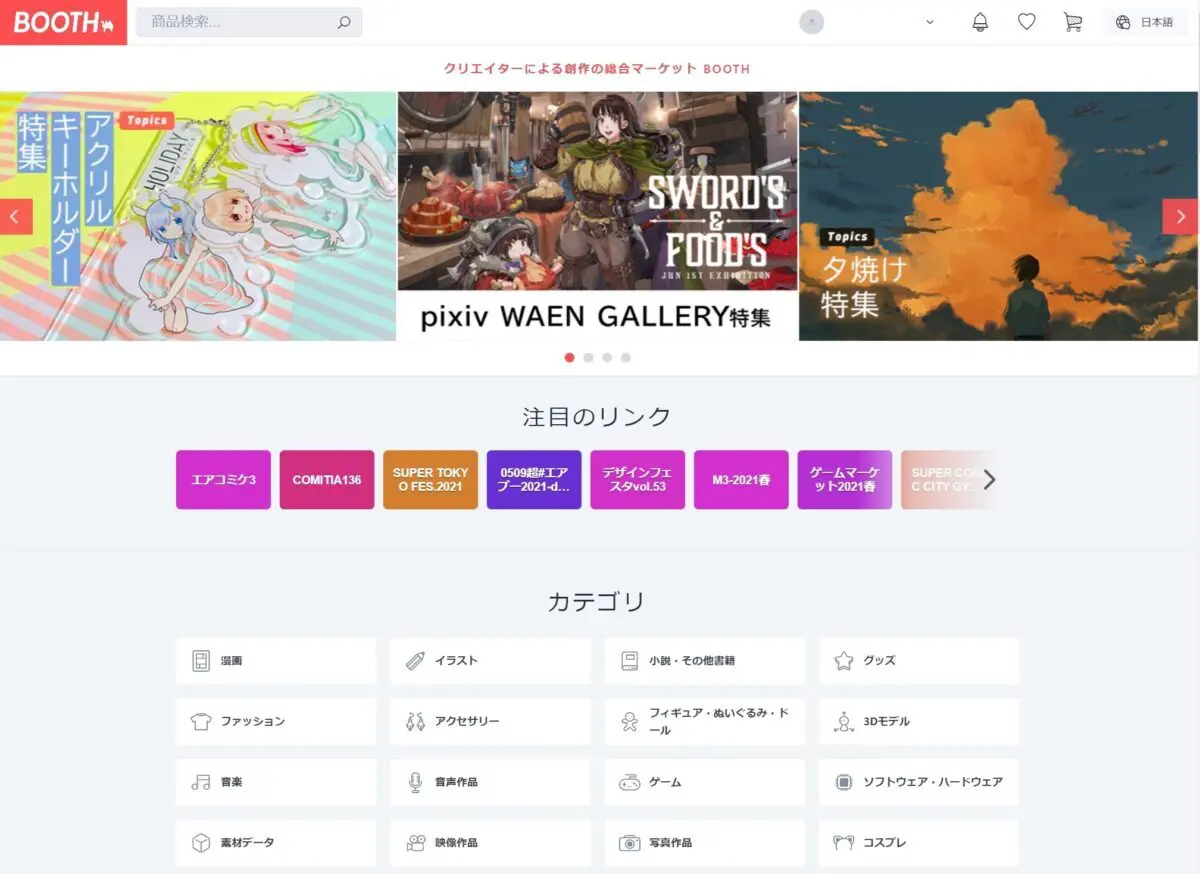The width and height of the screenshot is (1200, 874).
Task: Open notifications bell icon
Action: pos(980,22)
